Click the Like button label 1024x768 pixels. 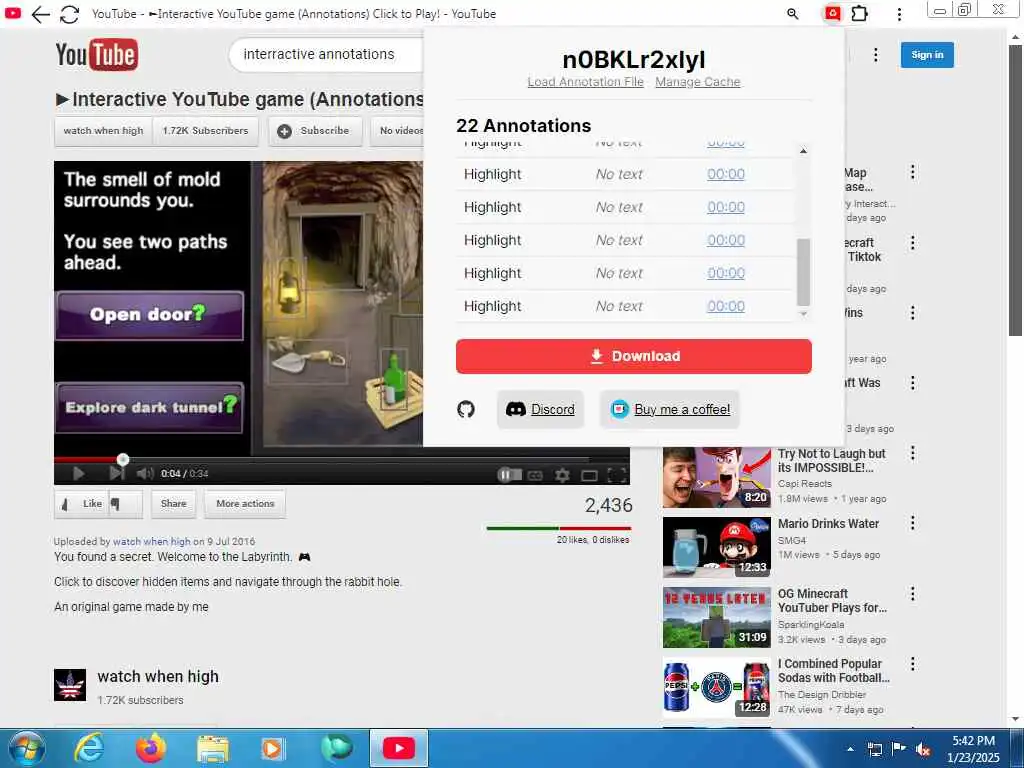93,504
